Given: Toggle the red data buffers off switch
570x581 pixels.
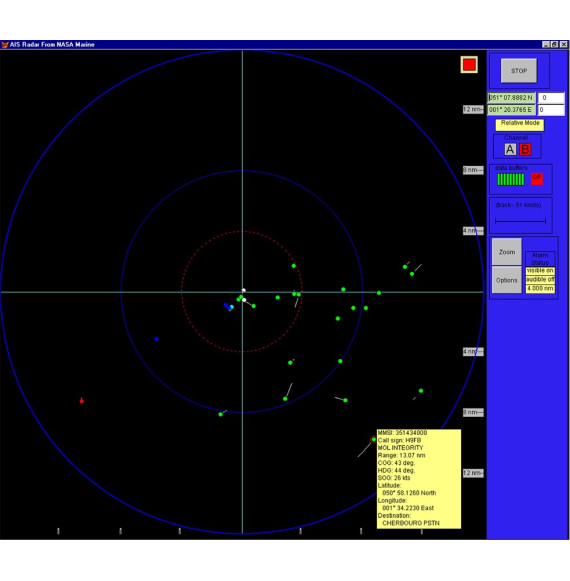Looking at the screenshot, I should coord(537,179).
